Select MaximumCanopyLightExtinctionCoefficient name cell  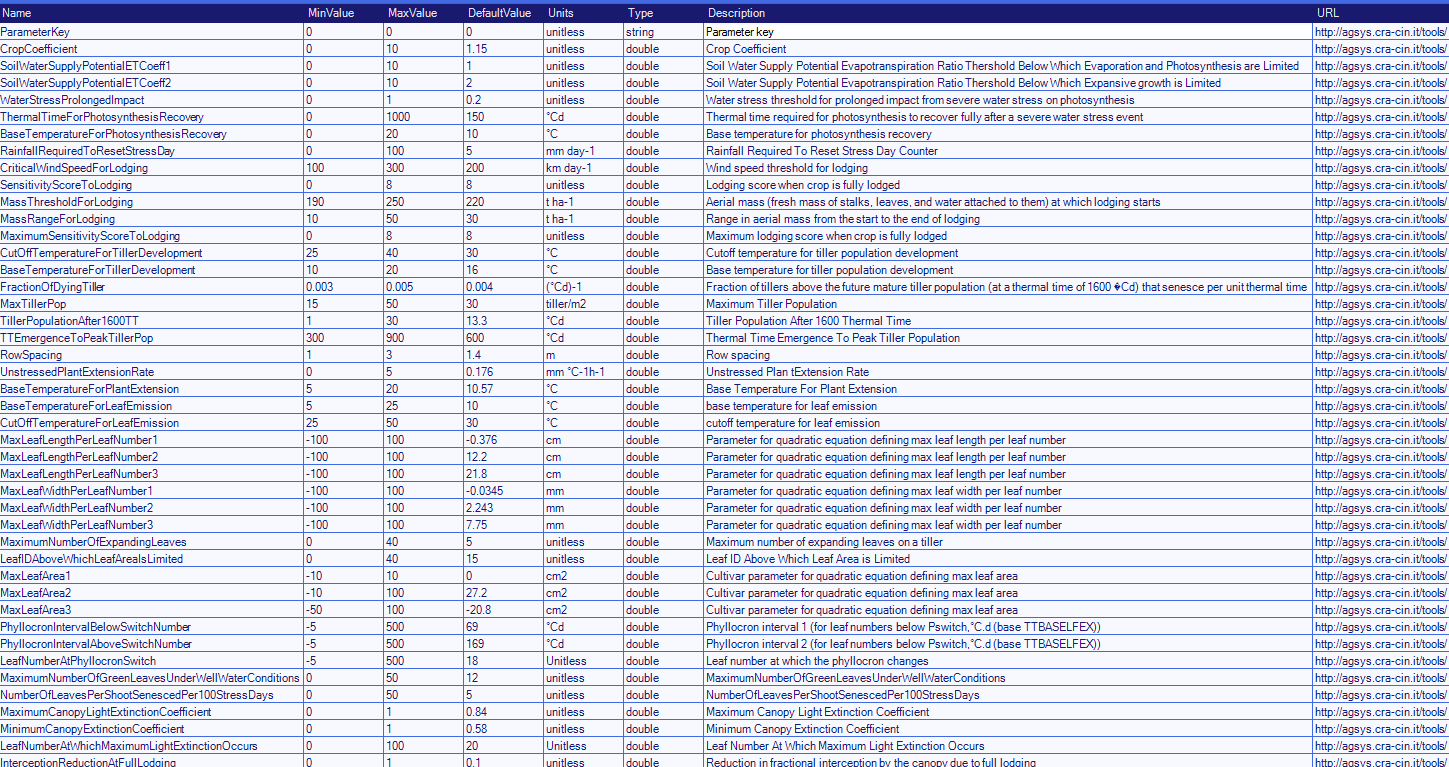tap(152, 712)
